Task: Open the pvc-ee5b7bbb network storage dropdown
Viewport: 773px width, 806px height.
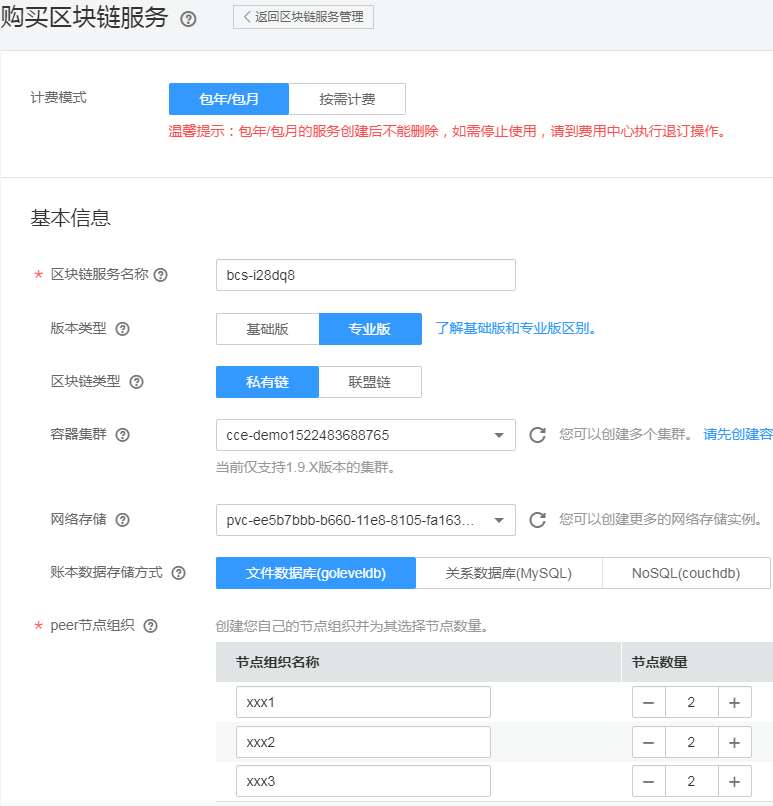Action: coord(365,520)
